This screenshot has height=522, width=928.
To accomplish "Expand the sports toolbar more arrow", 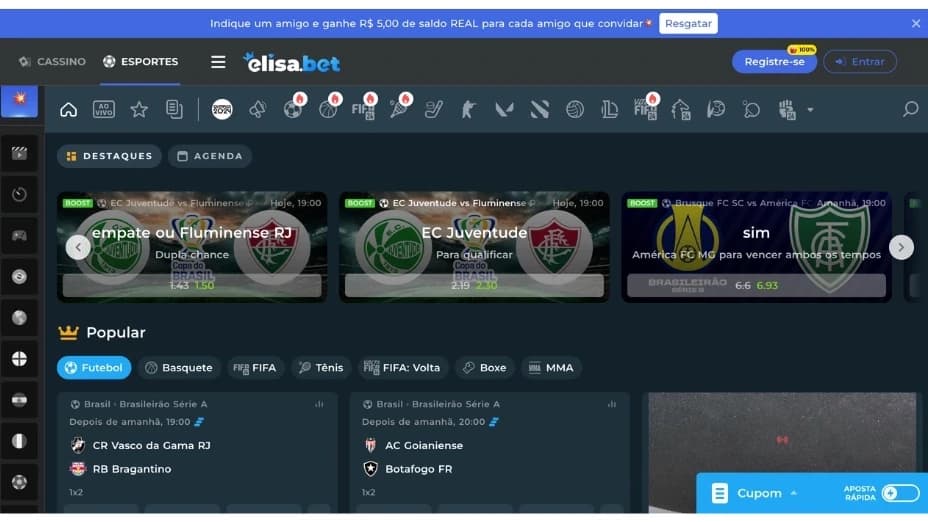I will (x=810, y=109).
